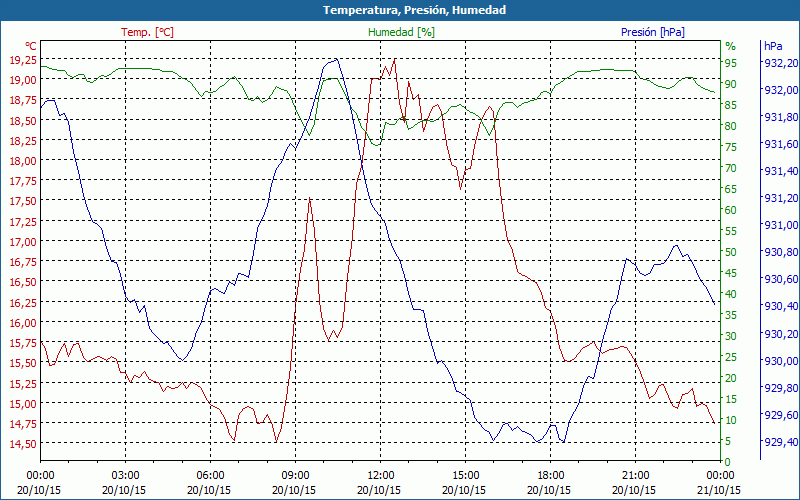Click the 19,25 temperature axis value
The image size is (800, 500).
[x=23, y=60]
